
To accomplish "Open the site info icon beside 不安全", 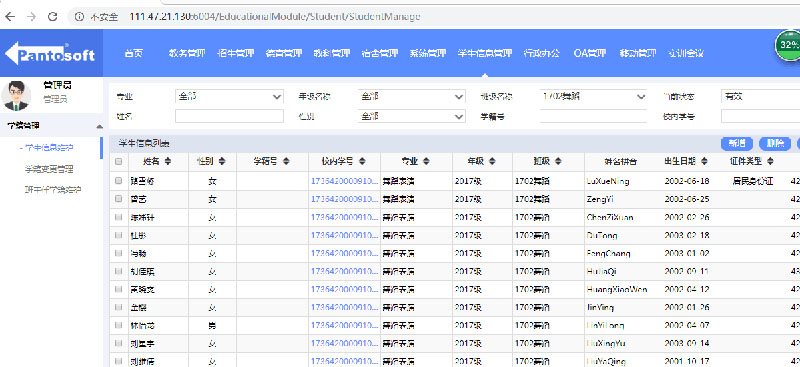I will (x=79, y=17).
